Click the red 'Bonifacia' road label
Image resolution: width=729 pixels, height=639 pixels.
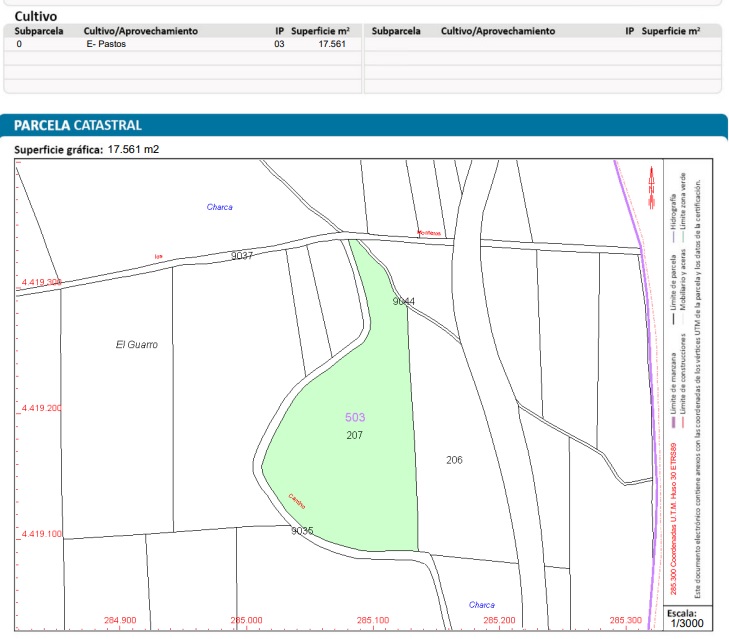(x=429, y=234)
